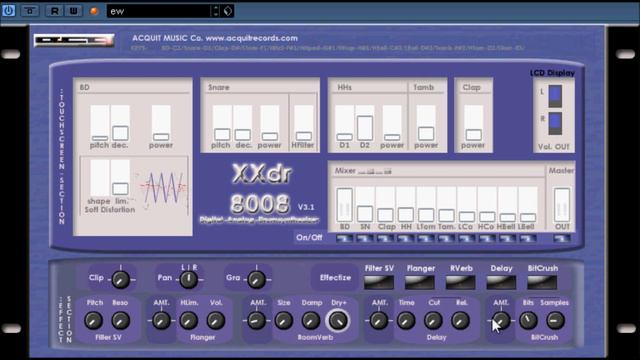Image resolution: width=640 pixels, height=360 pixels.
Task: Open the www.acquitrecords.com link
Action: pyautogui.click(x=251, y=38)
